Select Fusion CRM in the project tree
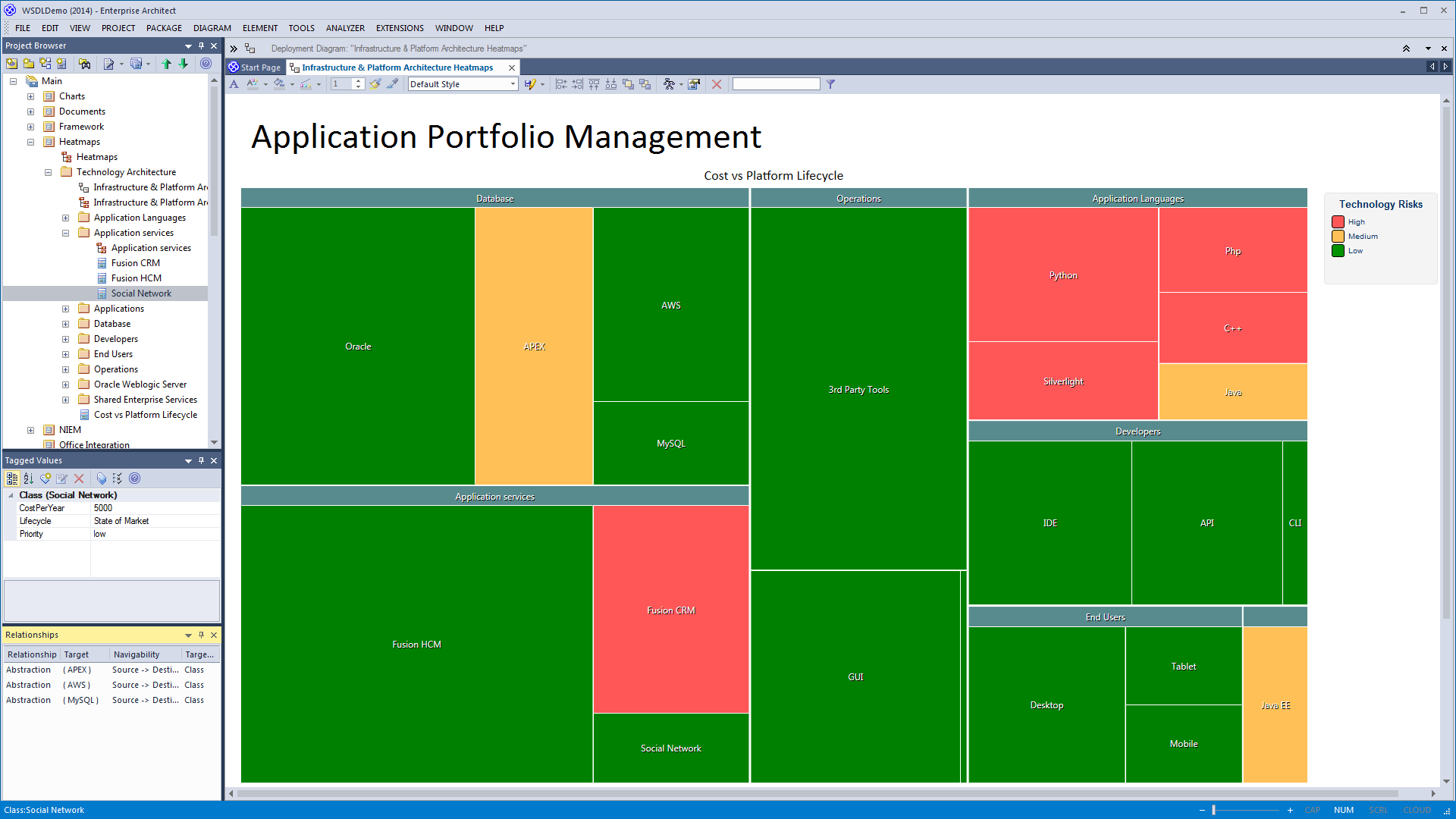The height and width of the screenshot is (819, 1456). coord(136,263)
